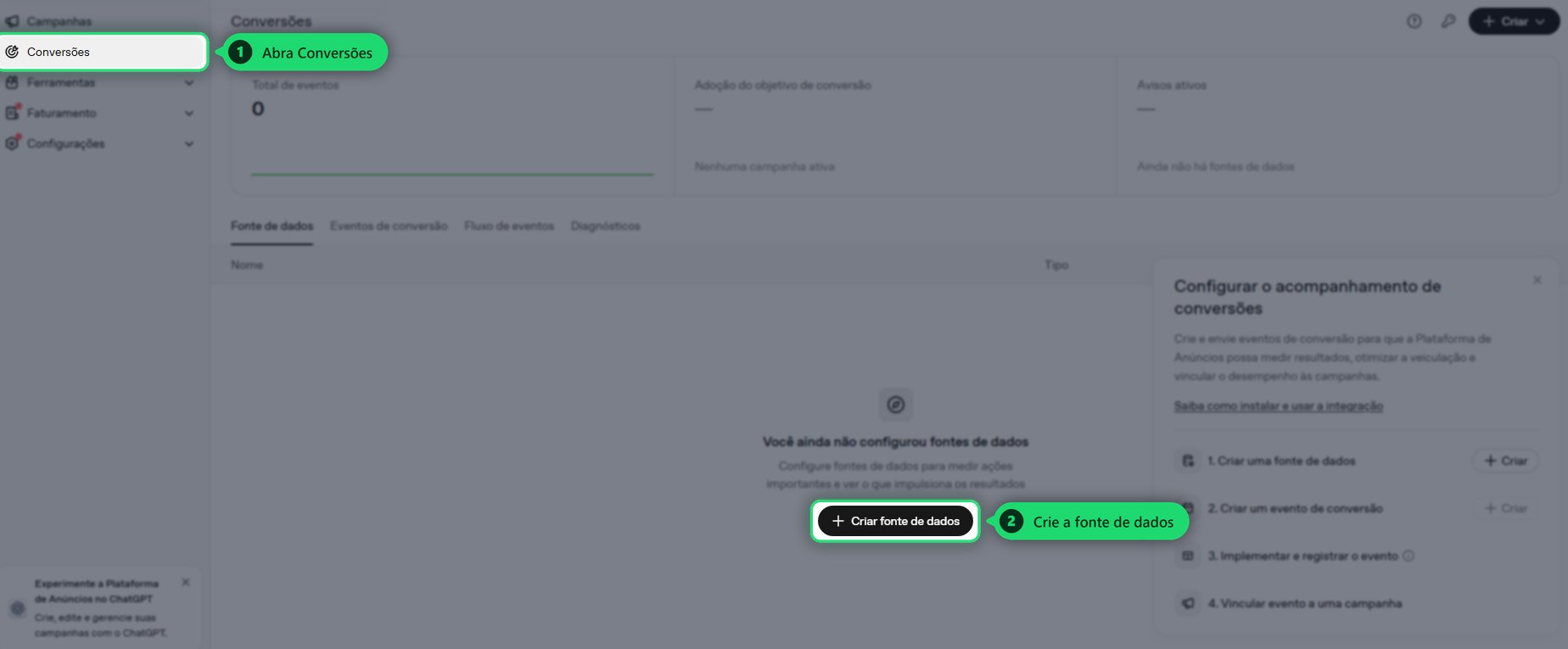Expand the Ferramentas sidebar section
The height and width of the screenshot is (649, 1568).
[100, 82]
